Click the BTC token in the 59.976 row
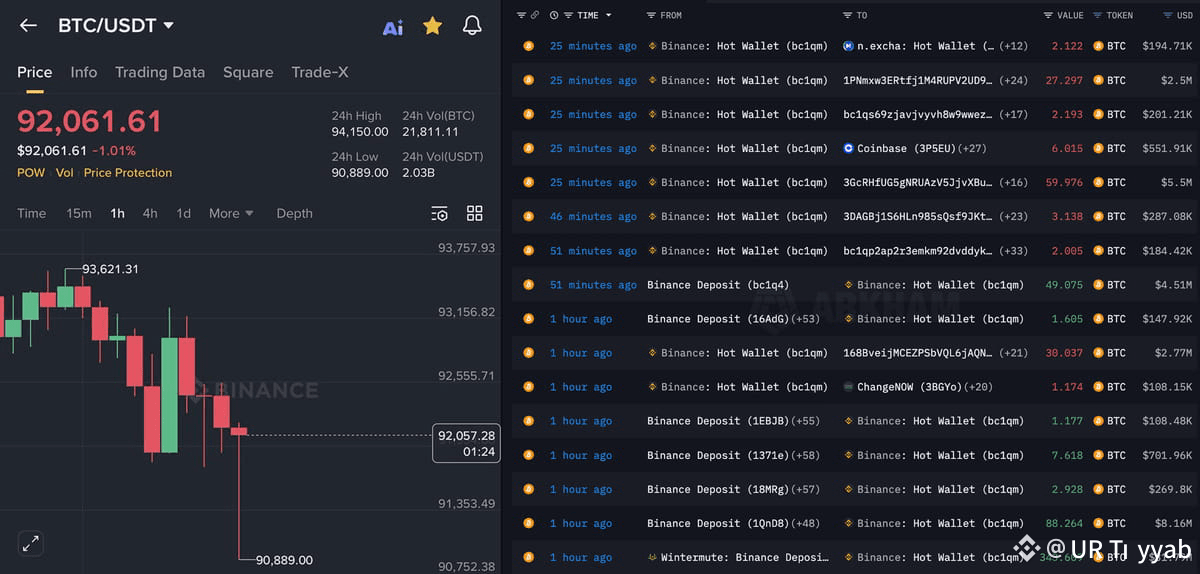1200x574 pixels. point(1109,182)
